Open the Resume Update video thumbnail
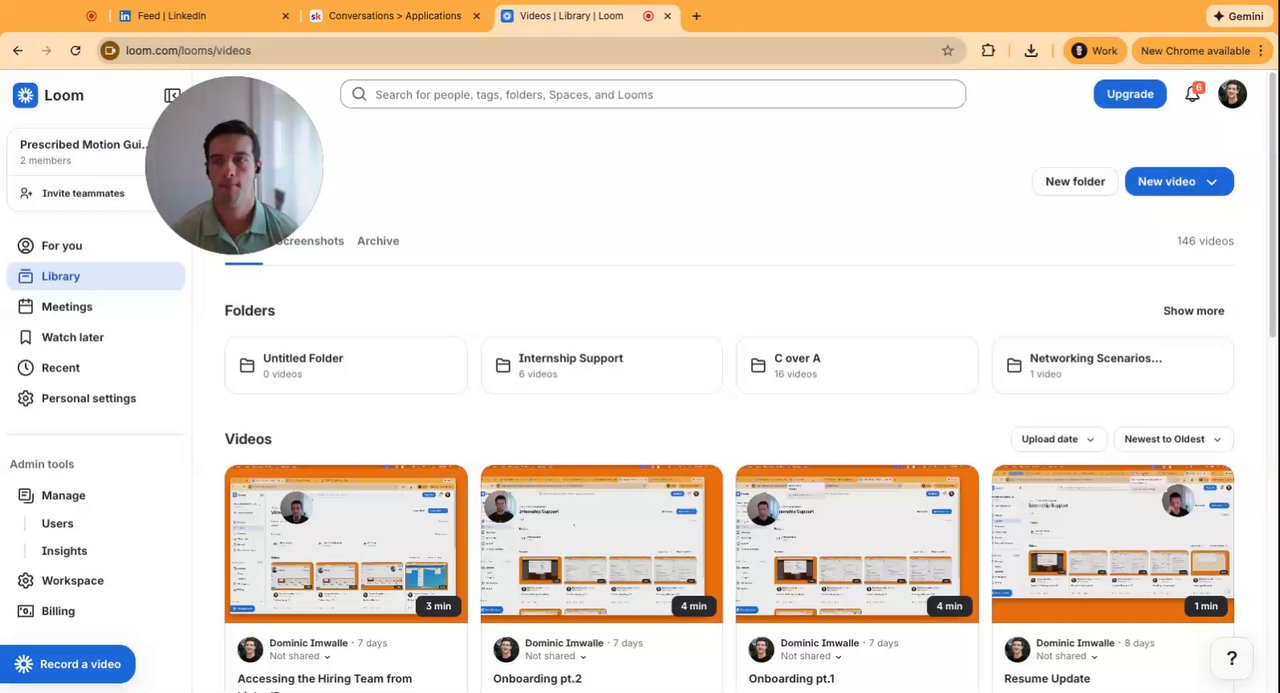The width and height of the screenshot is (1280, 693). (1113, 544)
